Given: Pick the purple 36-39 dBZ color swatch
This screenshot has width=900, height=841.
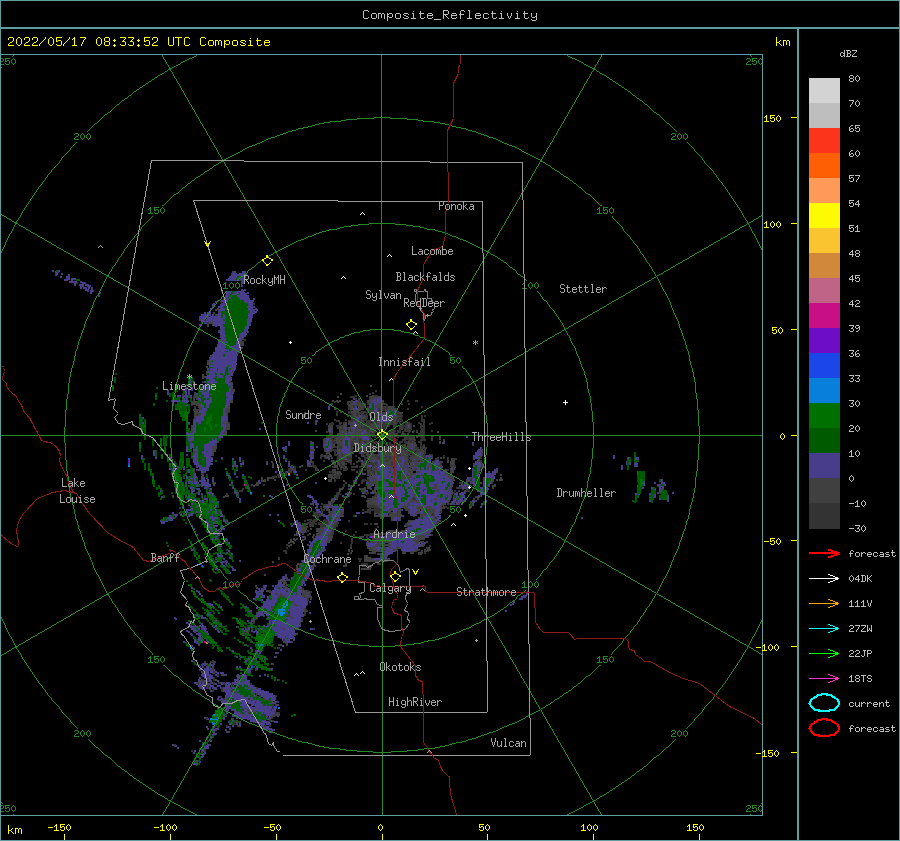Looking at the screenshot, I should [824, 340].
